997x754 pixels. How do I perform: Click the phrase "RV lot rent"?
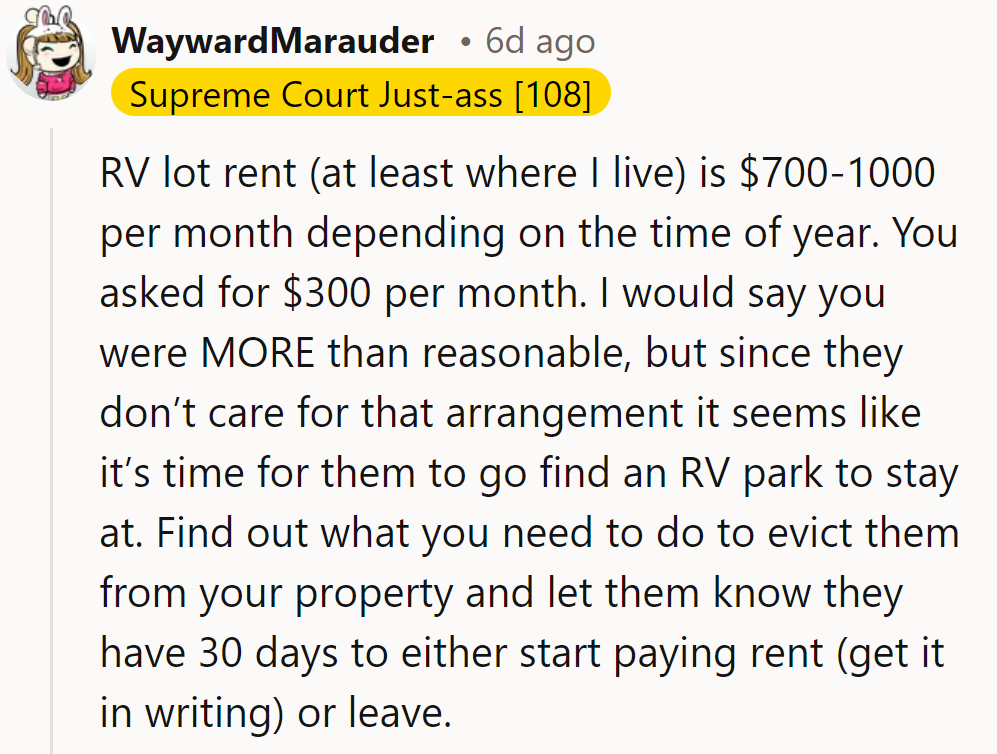click(198, 173)
